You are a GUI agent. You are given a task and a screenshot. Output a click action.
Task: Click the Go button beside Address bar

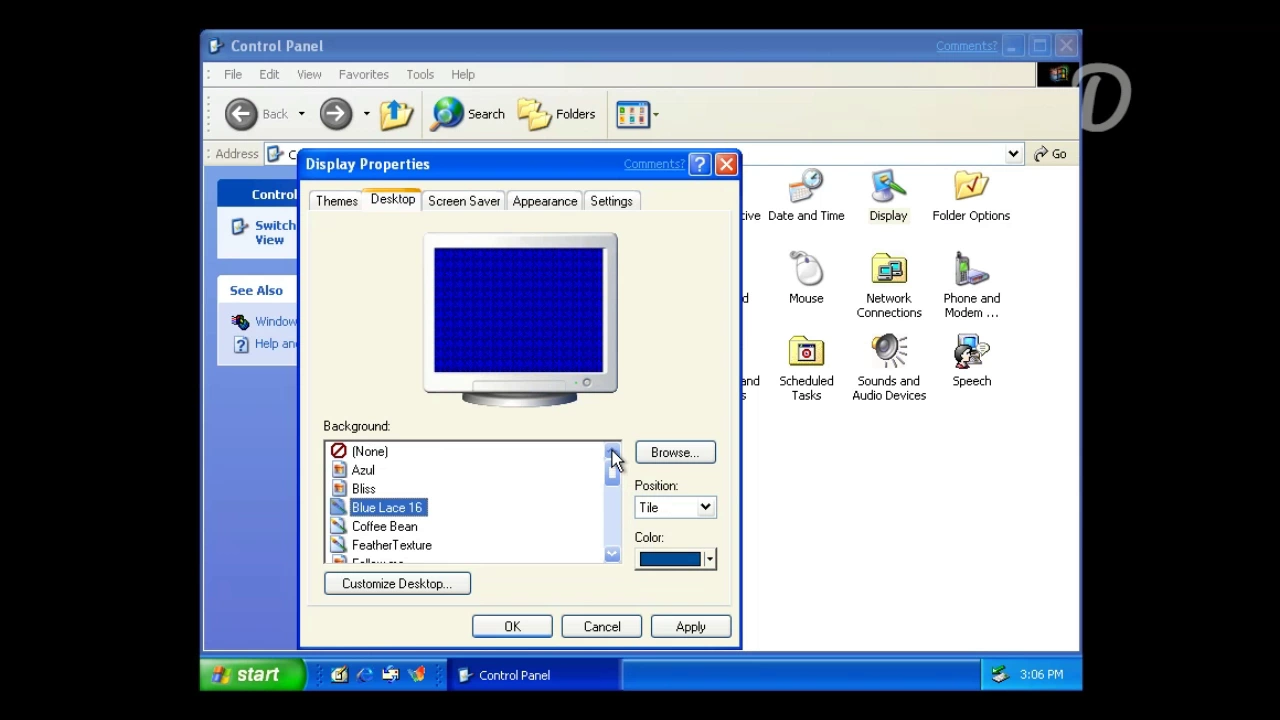(1051, 154)
